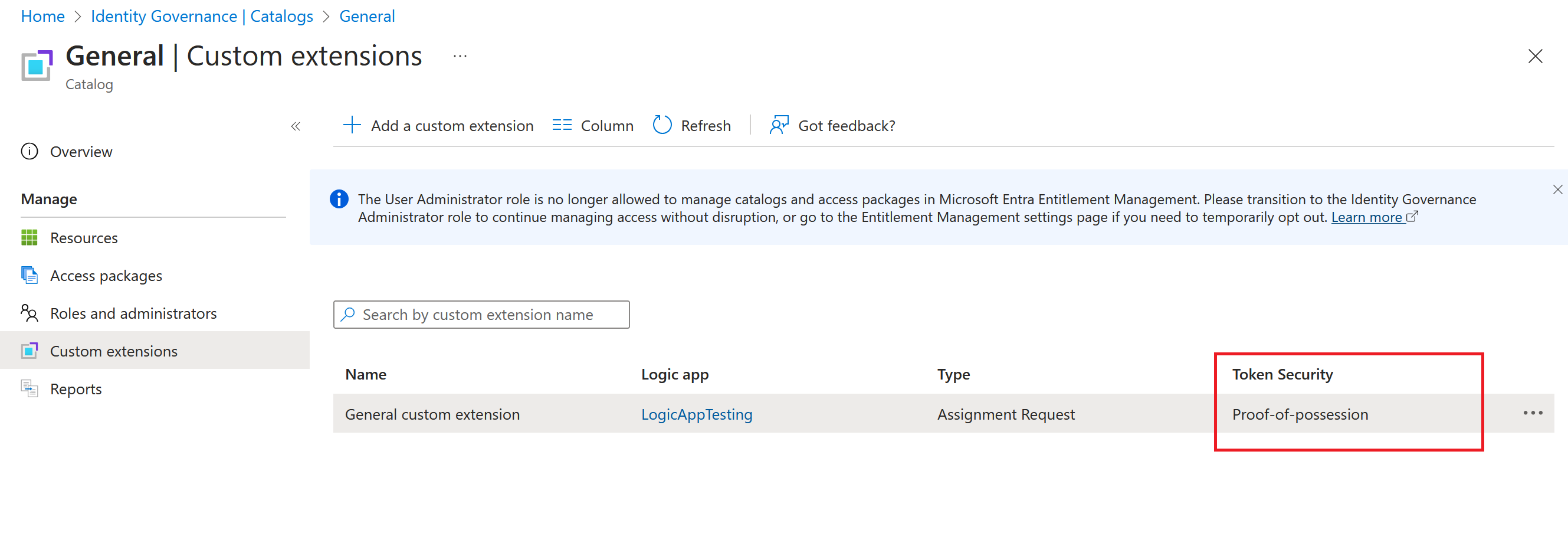Collapse the left navigation menu
The width and height of the screenshot is (1568, 533).
click(295, 127)
